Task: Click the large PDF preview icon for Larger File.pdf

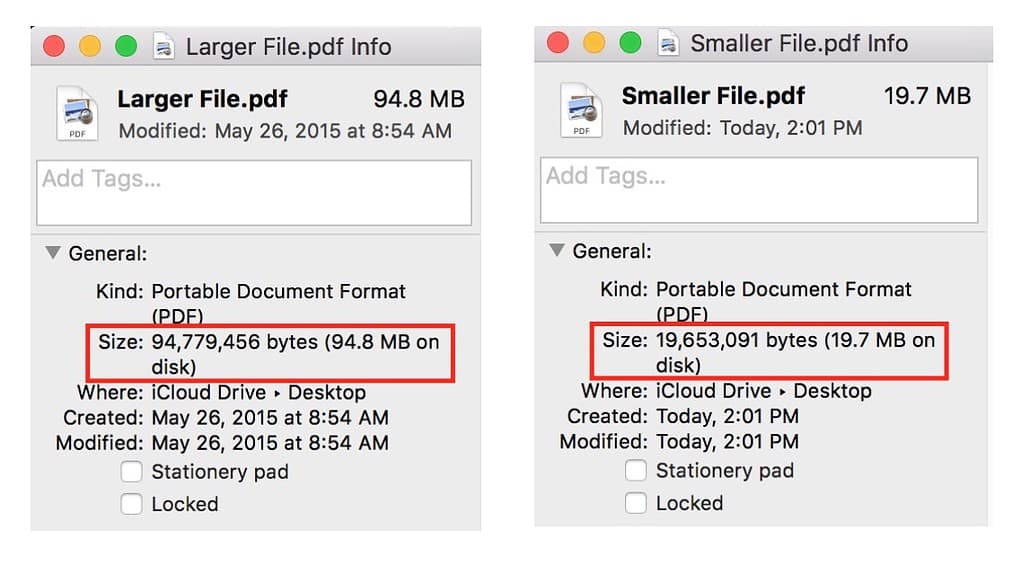Action: point(77,114)
